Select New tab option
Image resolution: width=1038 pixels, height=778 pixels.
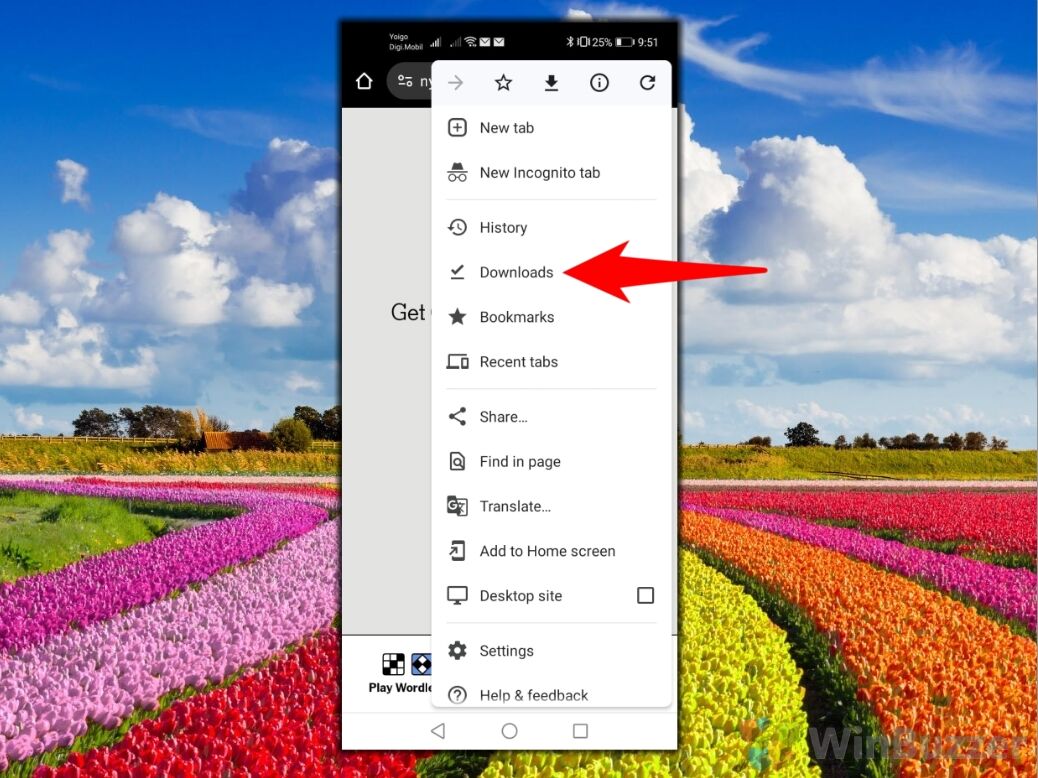(x=506, y=128)
